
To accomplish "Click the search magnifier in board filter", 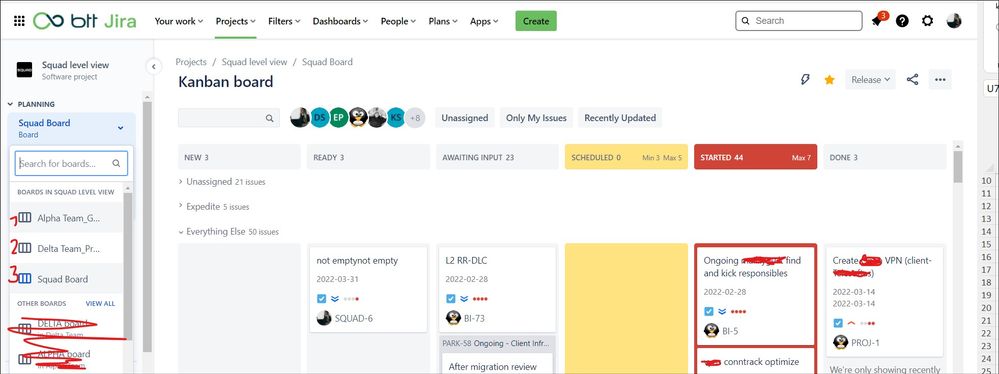I will (270, 118).
